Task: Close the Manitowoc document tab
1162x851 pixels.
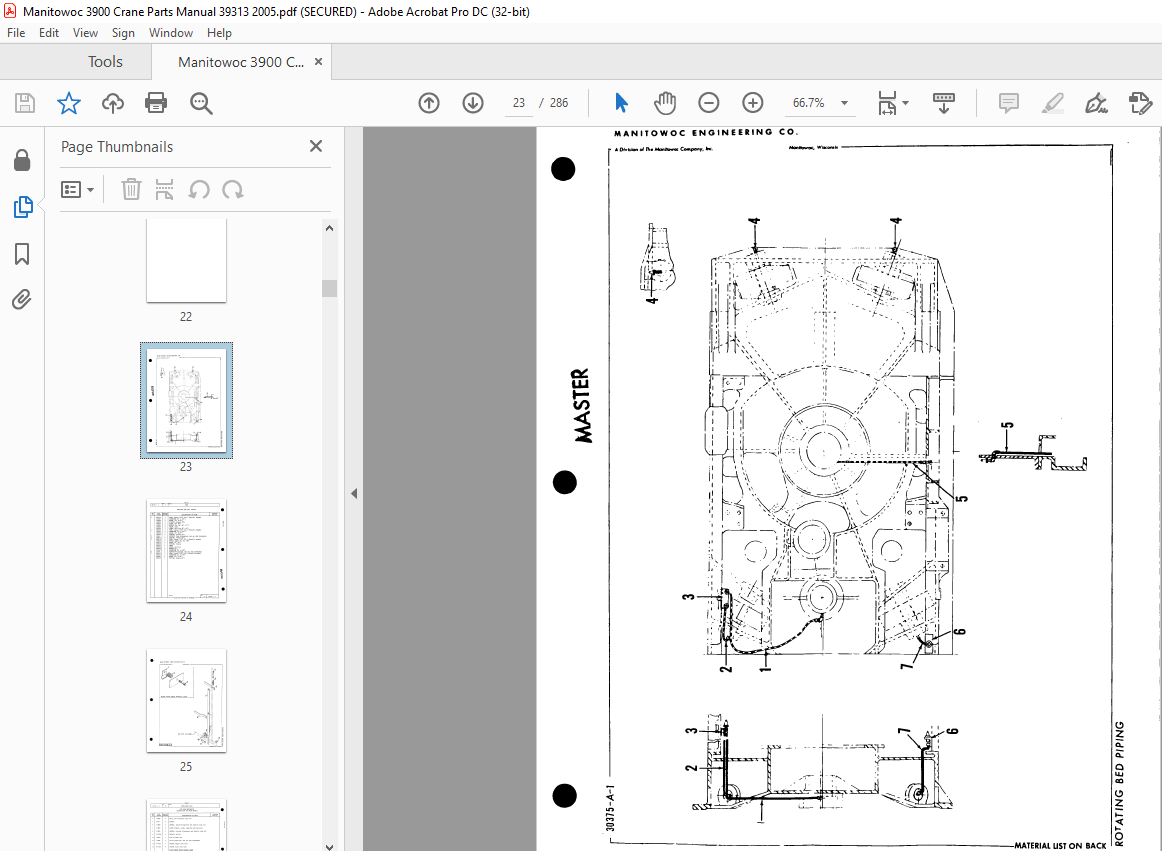Action: [319, 62]
